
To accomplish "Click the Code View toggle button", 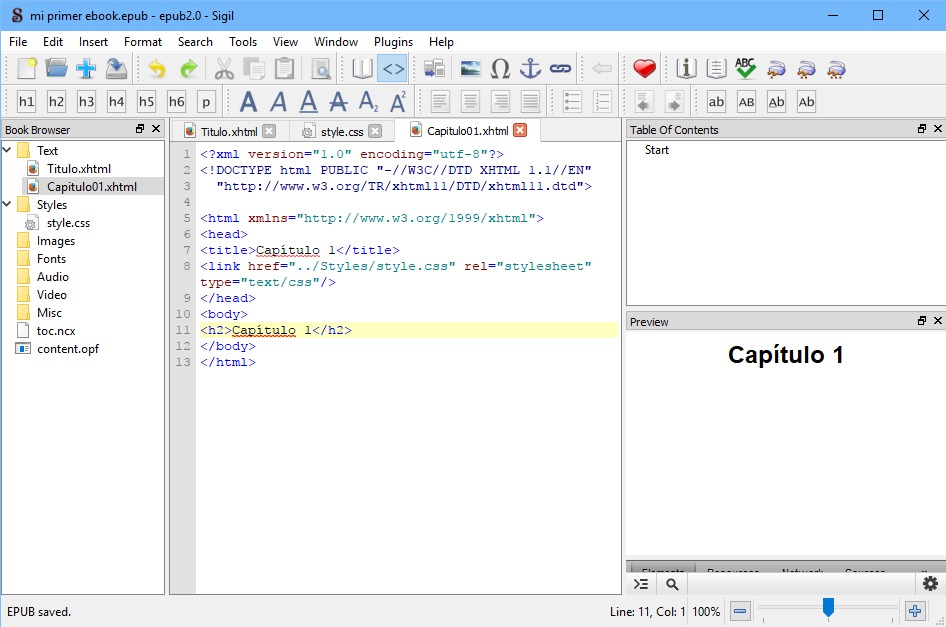I will (392, 69).
